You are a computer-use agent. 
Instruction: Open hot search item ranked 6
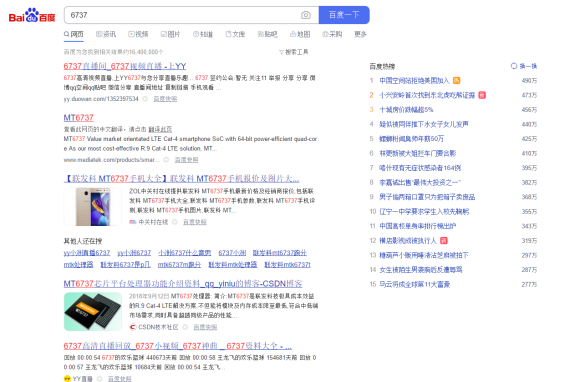[x=418, y=153]
